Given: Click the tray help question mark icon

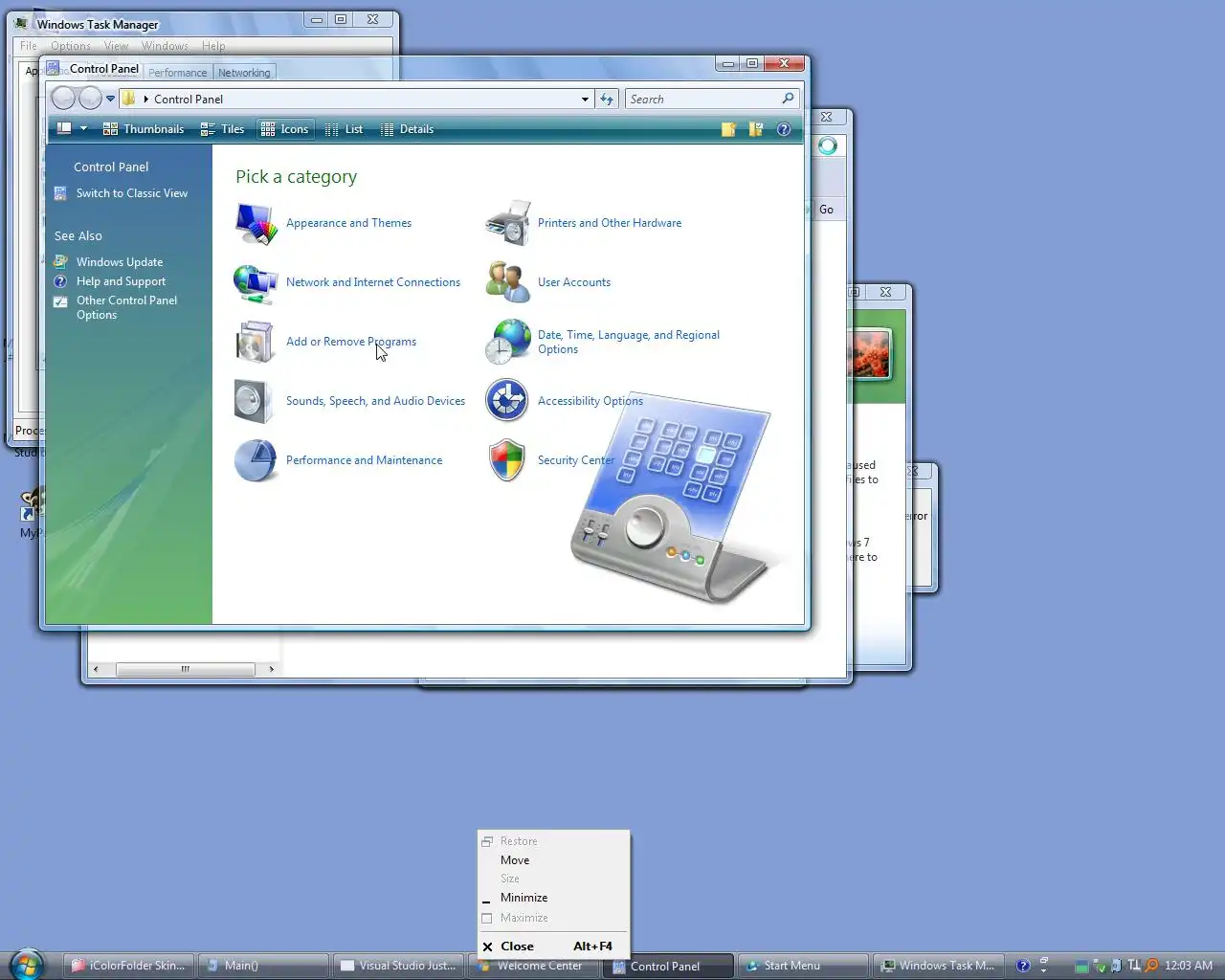Looking at the screenshot, I should 1023,966.
